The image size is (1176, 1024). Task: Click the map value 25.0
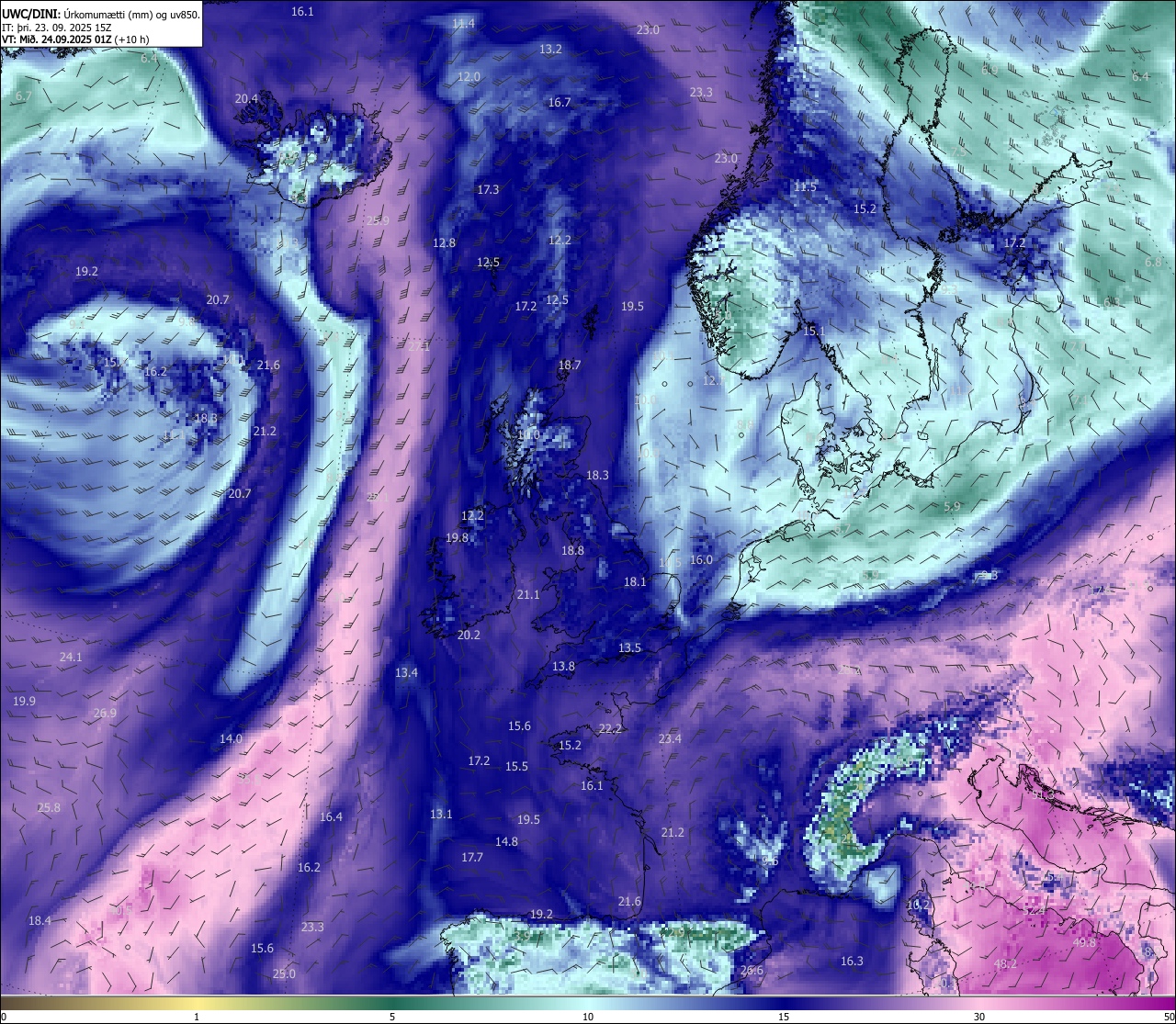pyautogui.click(x=284, y=973)
